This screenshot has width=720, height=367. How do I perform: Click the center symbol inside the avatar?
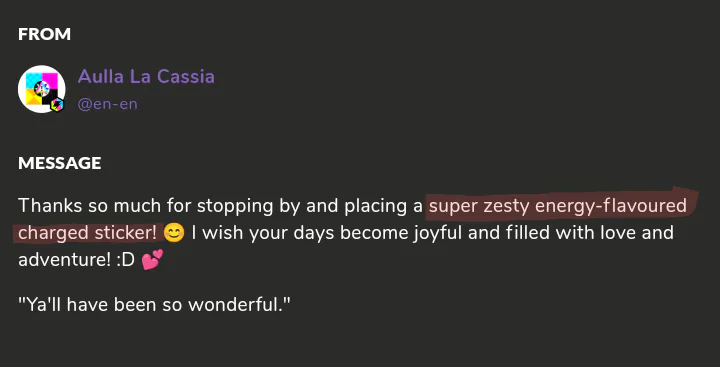pyautogui.click(x=42, y=89)
